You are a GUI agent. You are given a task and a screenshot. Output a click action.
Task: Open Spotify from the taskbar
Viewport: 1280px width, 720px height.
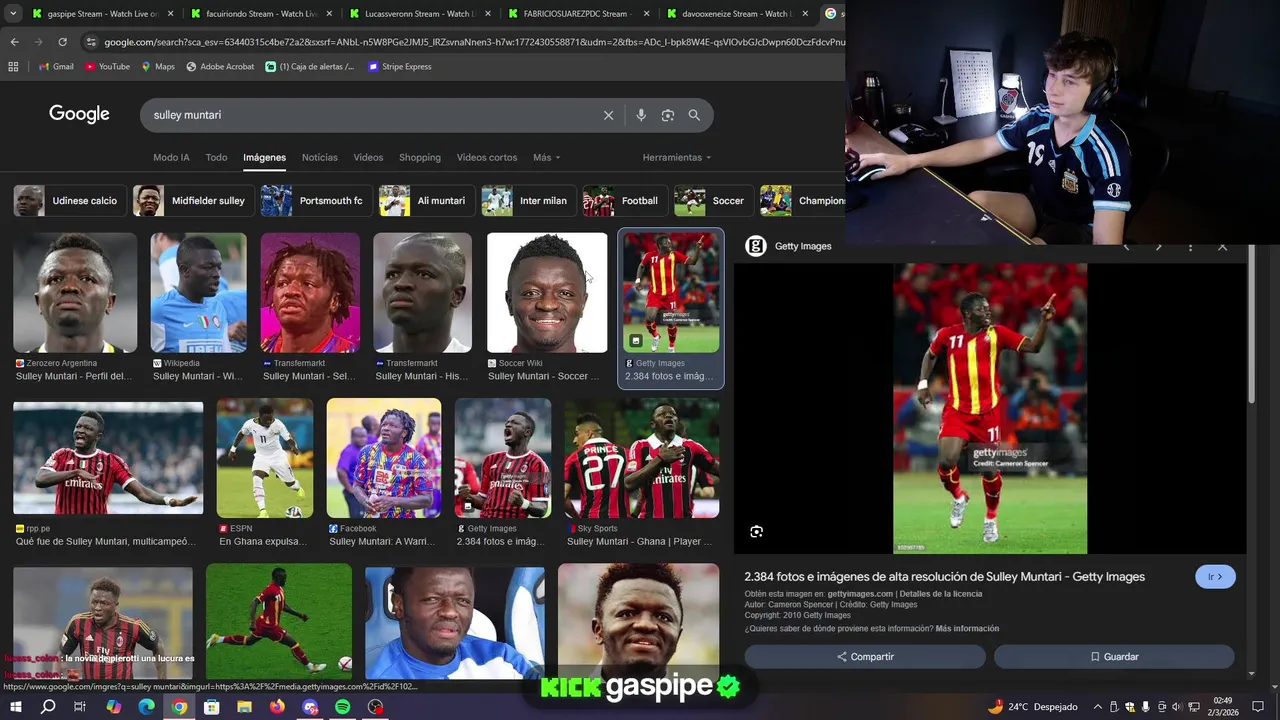click(x=343, y=707)
